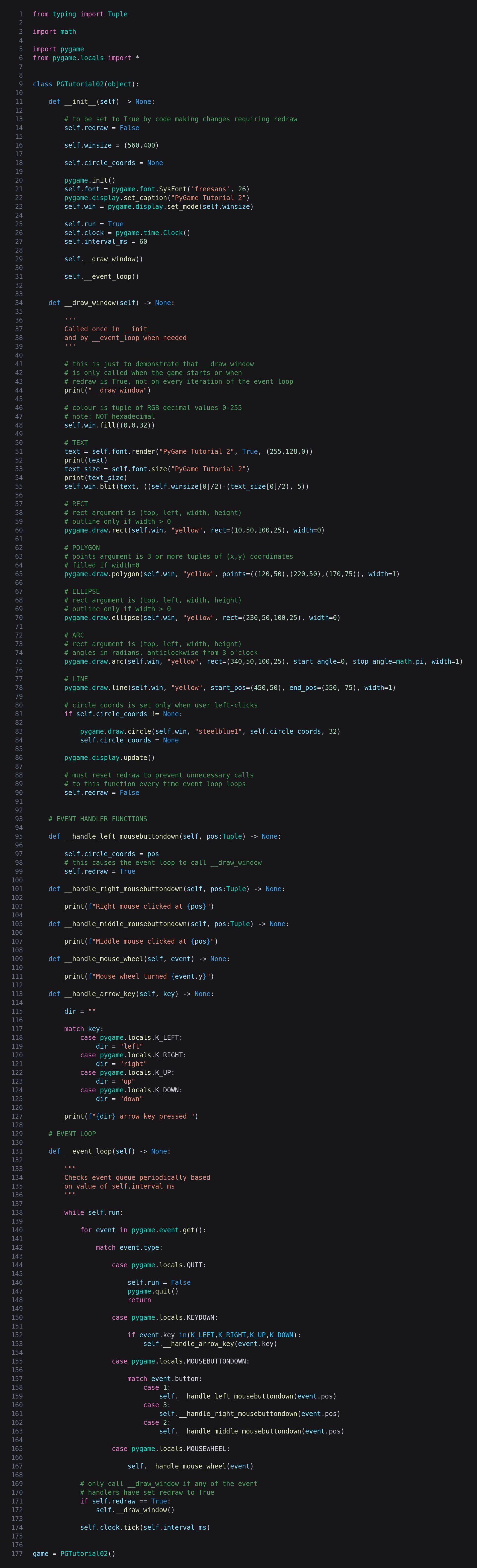Image resolution: width=477 pixels, height=1568 pixels.
Task: Click the "# ARC" comment
Action: (x=74, y=635)
